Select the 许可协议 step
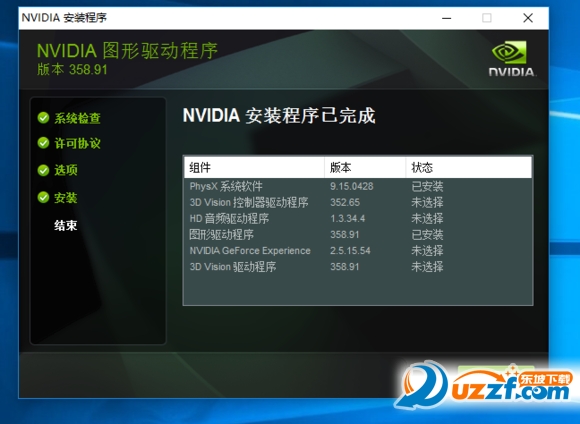The height and width of the screenshot is (424, 580). (77, 144)
